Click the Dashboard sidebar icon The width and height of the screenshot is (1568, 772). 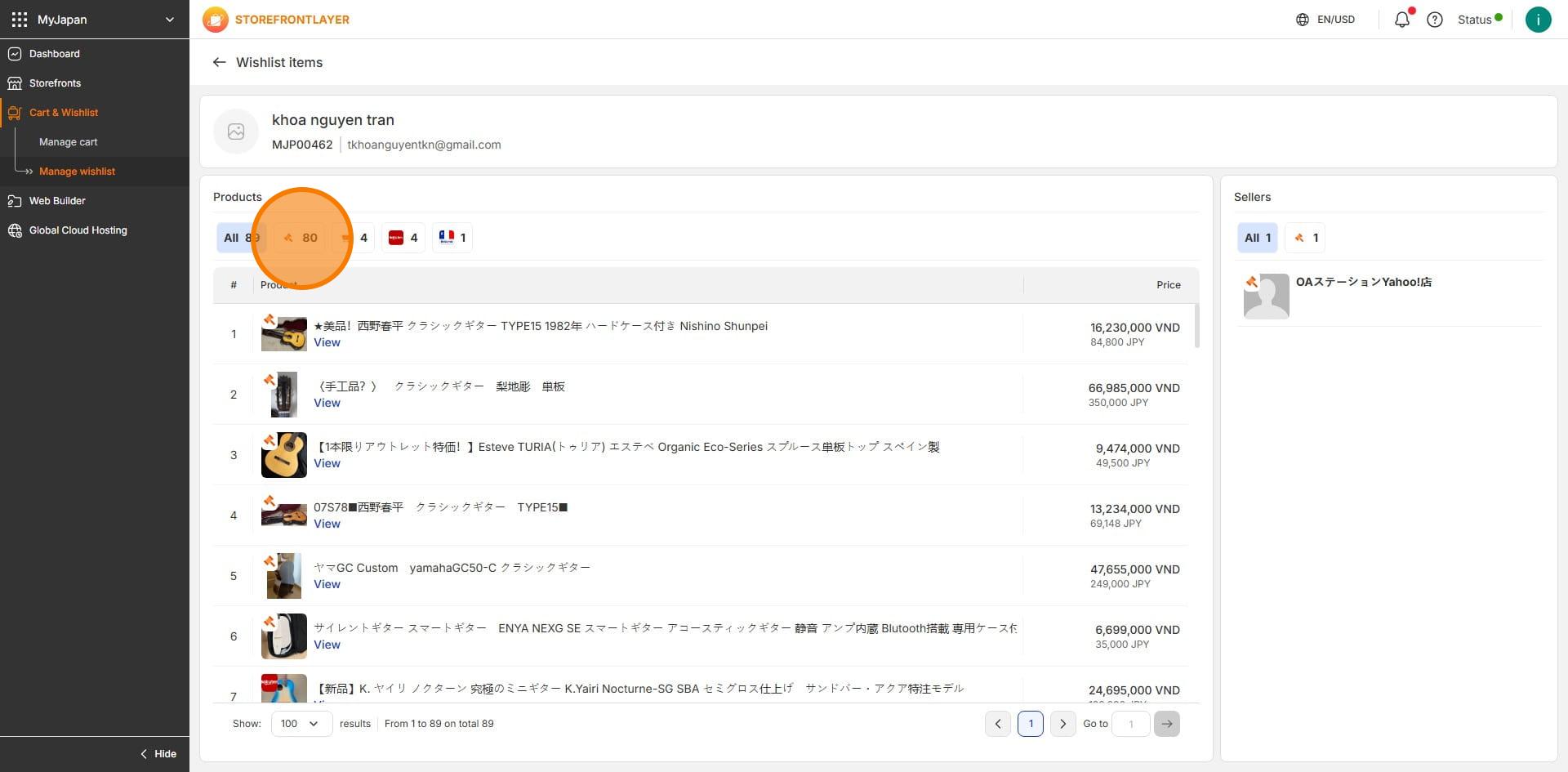15,54
